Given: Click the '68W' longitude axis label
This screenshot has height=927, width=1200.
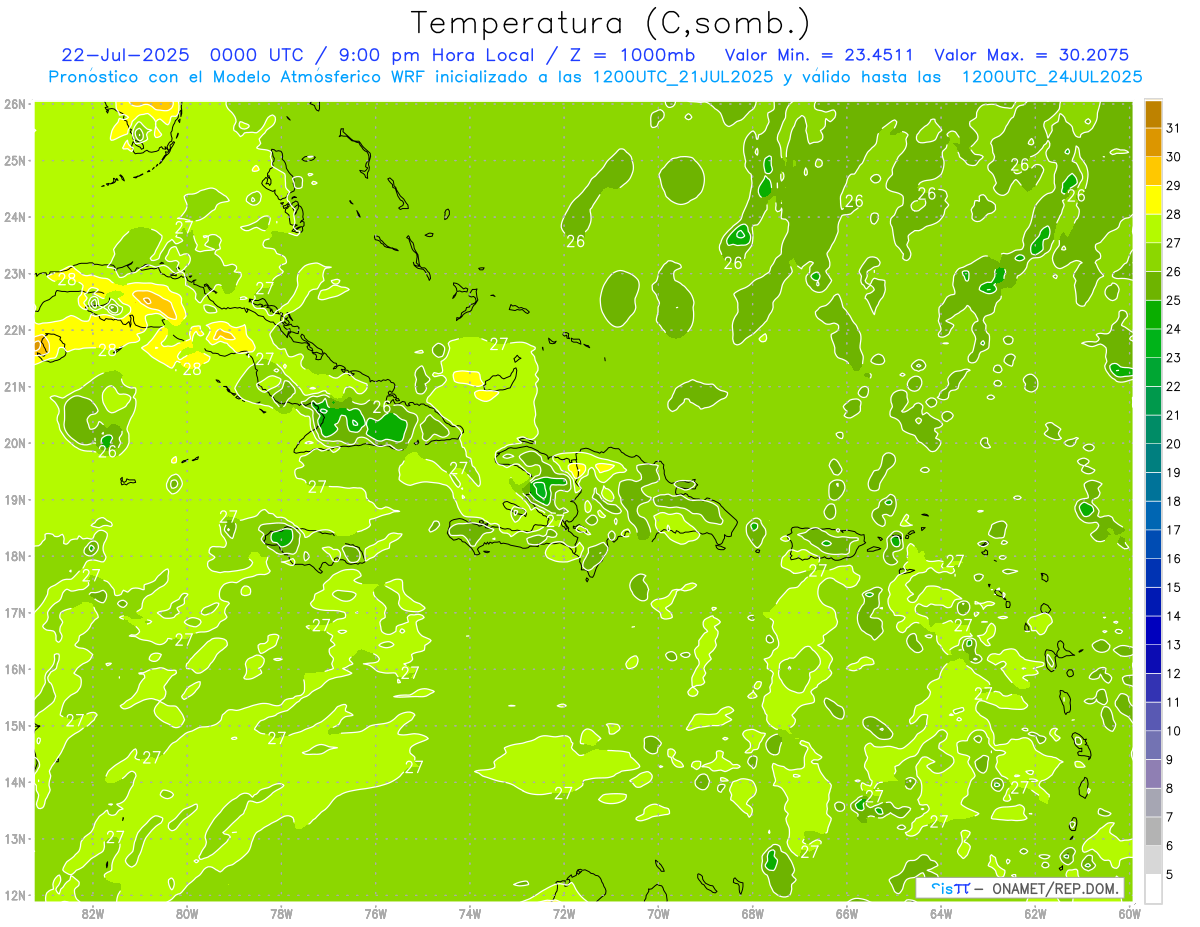Looking at the screenshot, I should (753, 913).
